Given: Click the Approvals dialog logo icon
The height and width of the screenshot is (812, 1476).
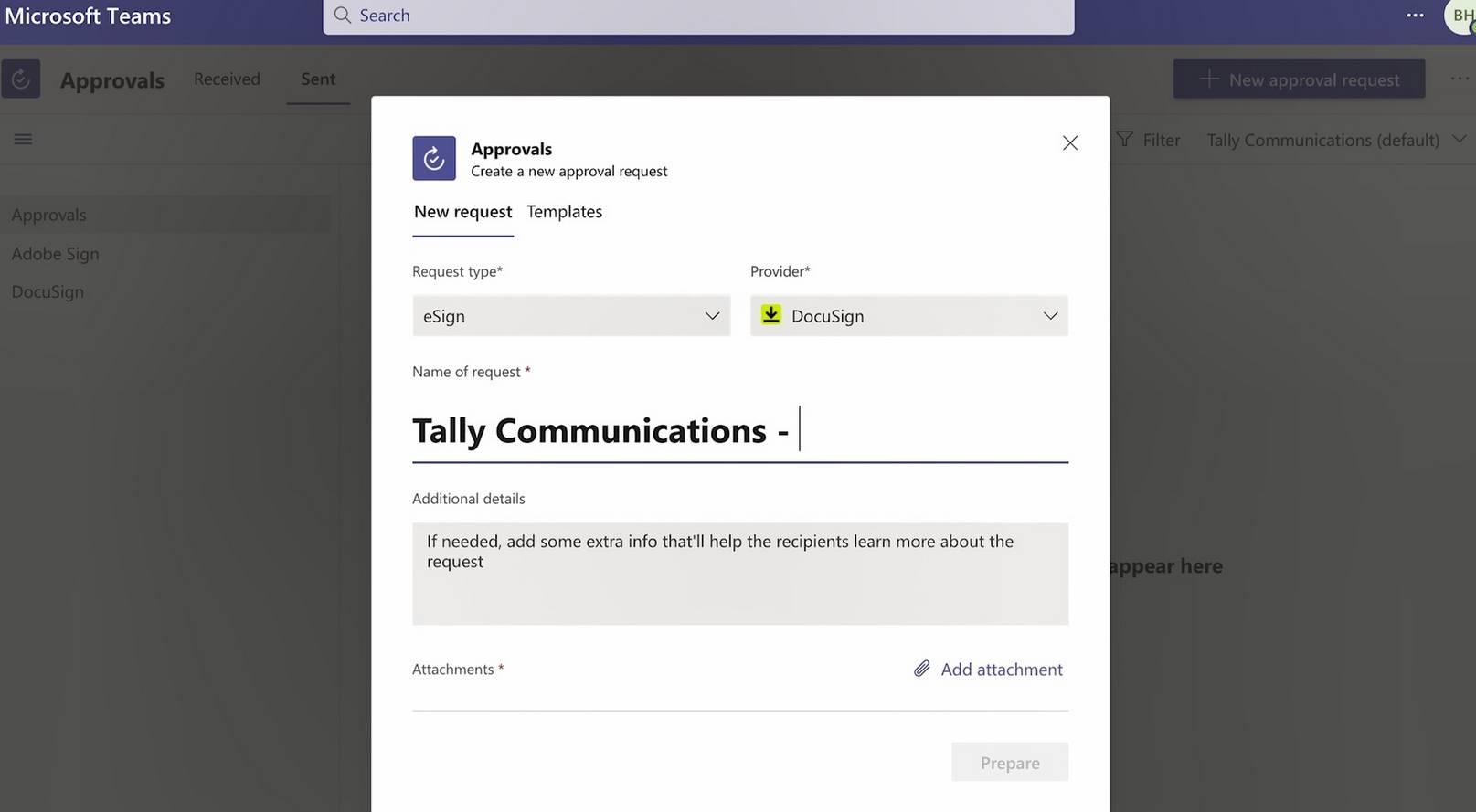Looking at the screenshot, I should (434, 159).
